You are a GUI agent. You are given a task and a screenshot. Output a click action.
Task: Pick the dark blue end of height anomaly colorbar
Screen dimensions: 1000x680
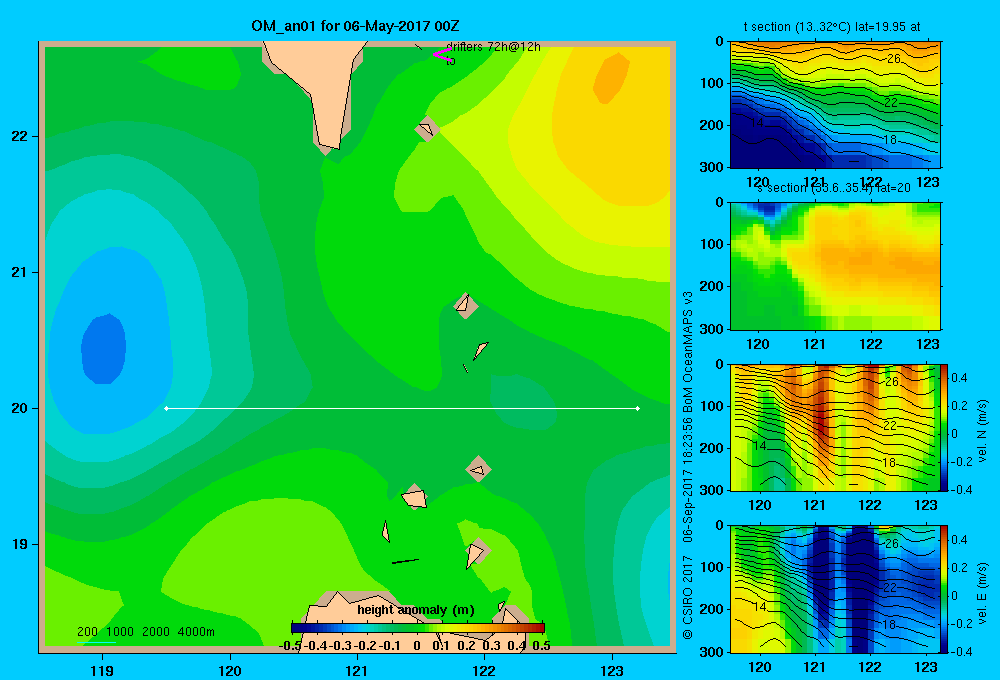coord(297,628)
